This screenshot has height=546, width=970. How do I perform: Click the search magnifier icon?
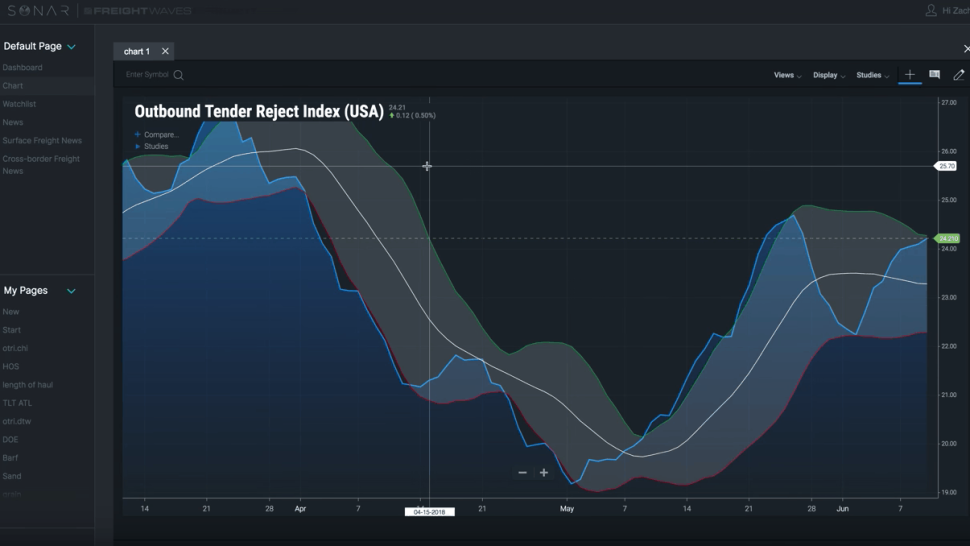point(178,75)
